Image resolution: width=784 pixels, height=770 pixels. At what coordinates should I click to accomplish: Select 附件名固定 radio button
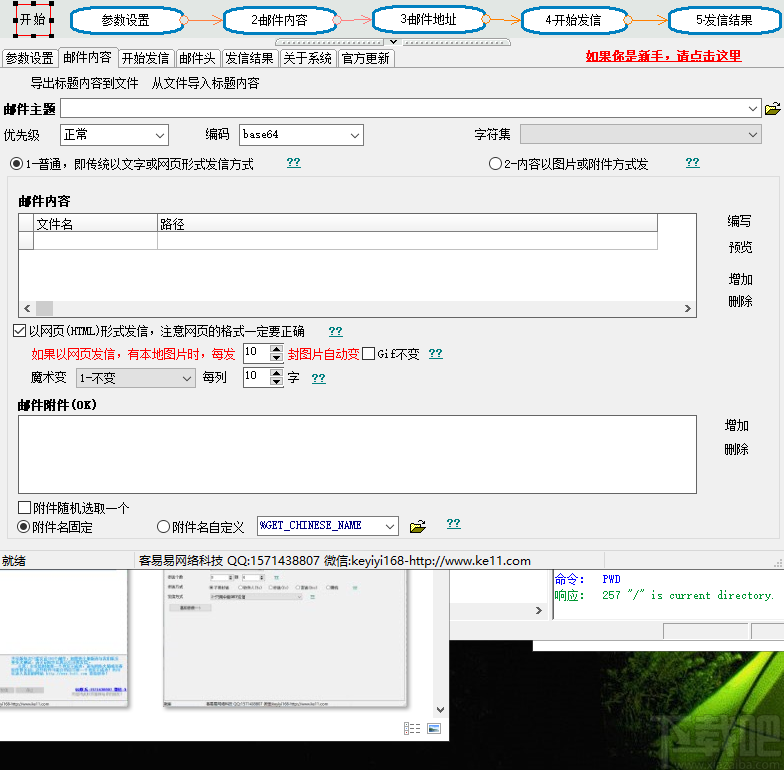coord(24,526)
